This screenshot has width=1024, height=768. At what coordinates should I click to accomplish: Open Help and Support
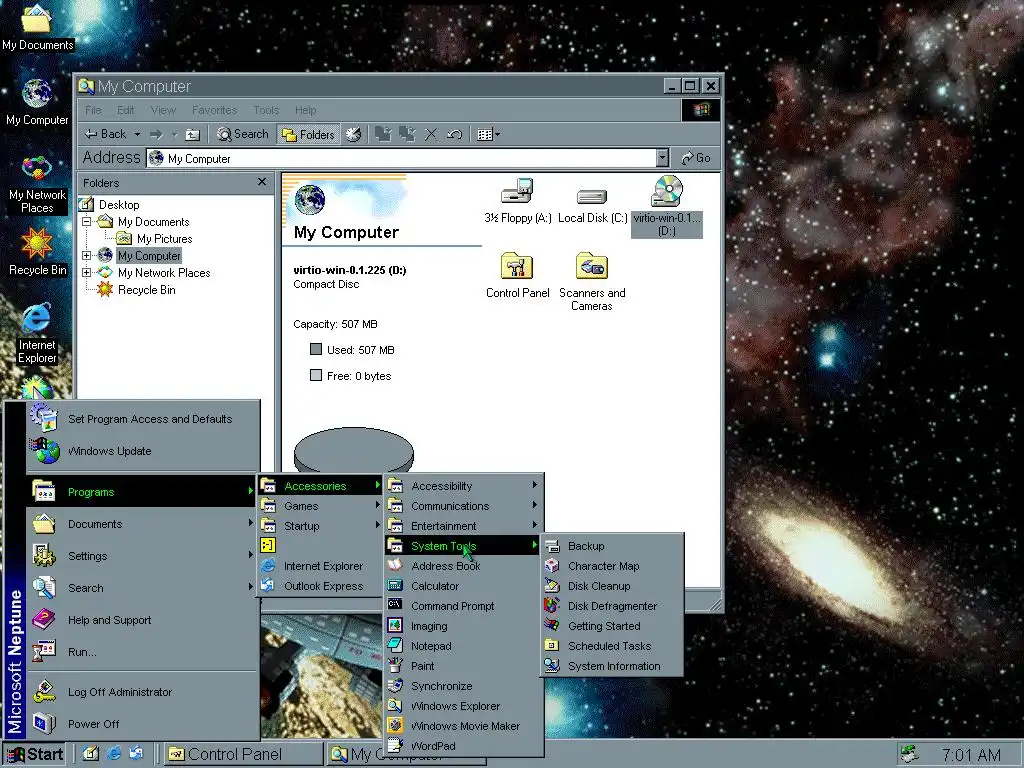tap(142, 620)
